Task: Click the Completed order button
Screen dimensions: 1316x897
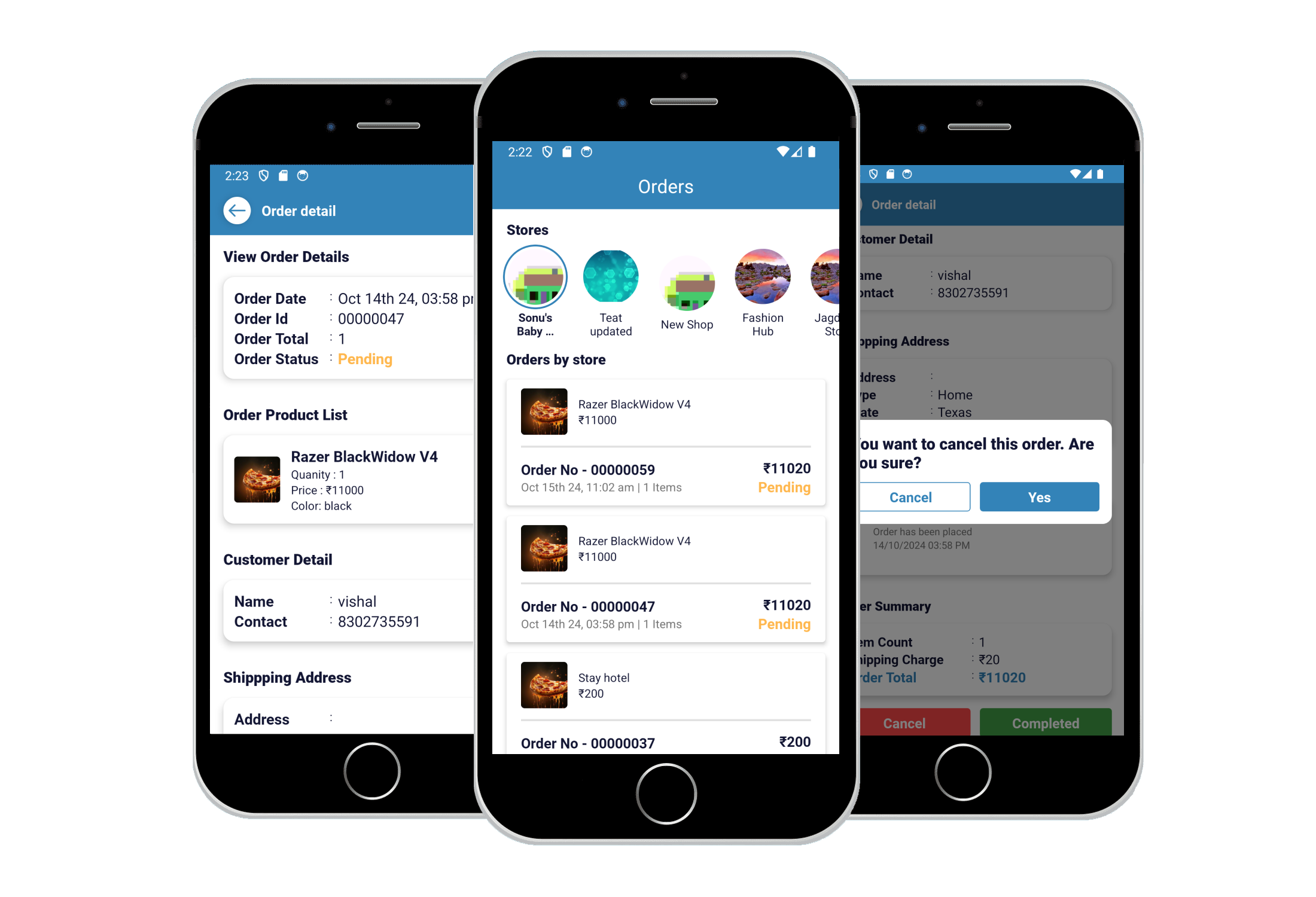Action: coord(1044,723)
